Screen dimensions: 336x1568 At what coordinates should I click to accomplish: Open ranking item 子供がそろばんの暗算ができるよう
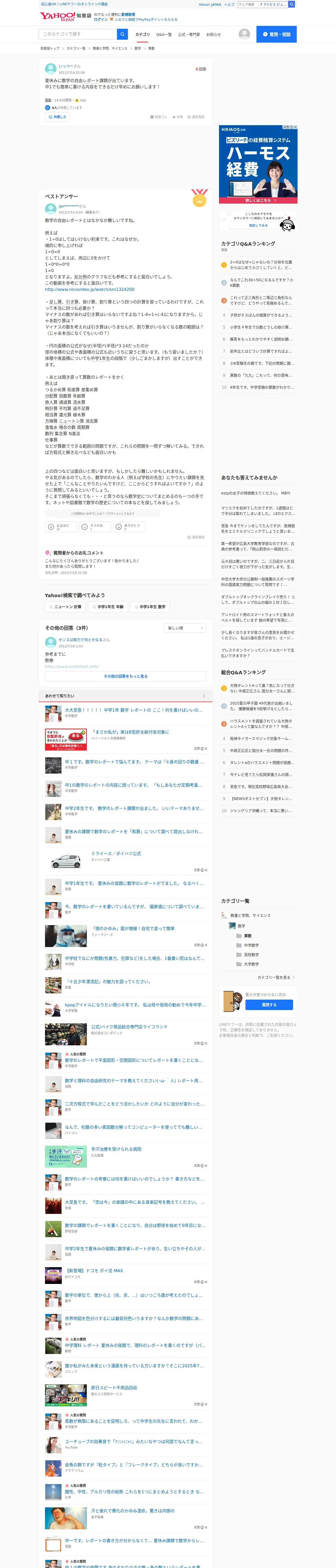click(260, 315)
